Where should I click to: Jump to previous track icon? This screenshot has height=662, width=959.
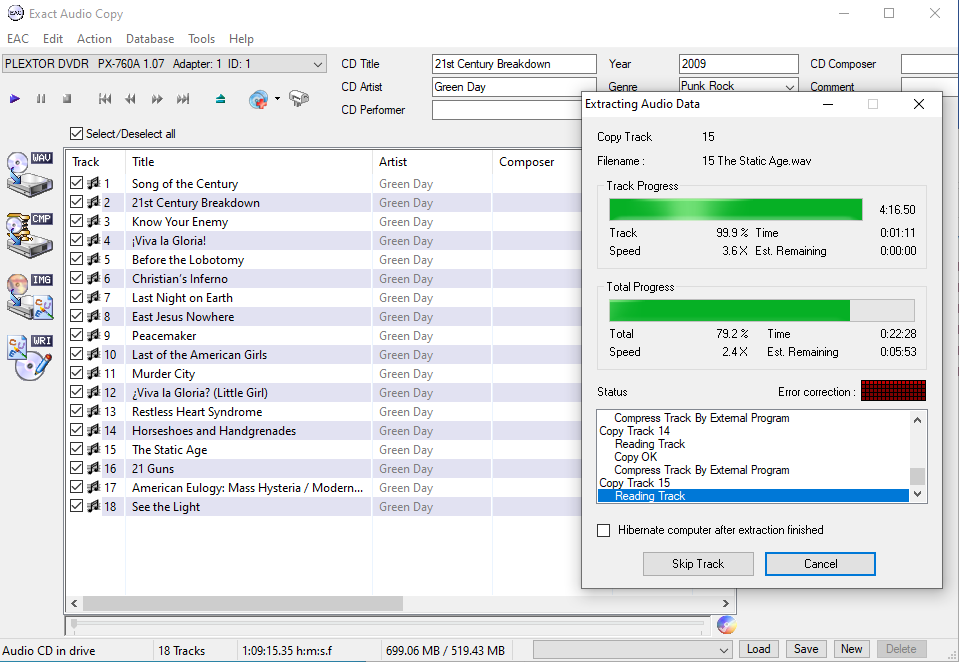[x=105, y=99]
